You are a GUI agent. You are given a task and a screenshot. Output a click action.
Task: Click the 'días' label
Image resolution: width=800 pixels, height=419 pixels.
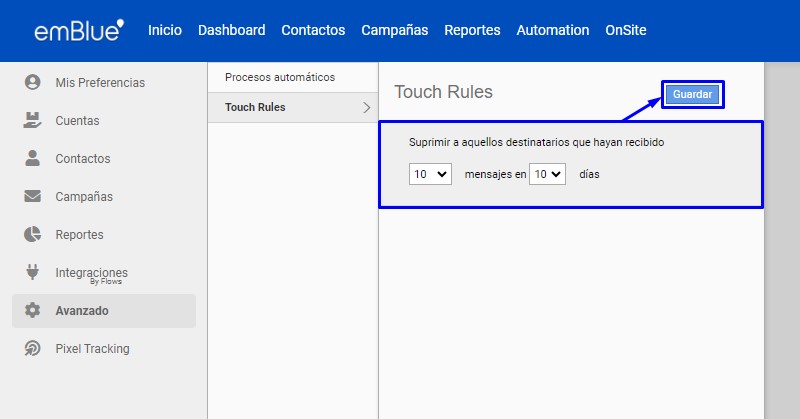589,174
